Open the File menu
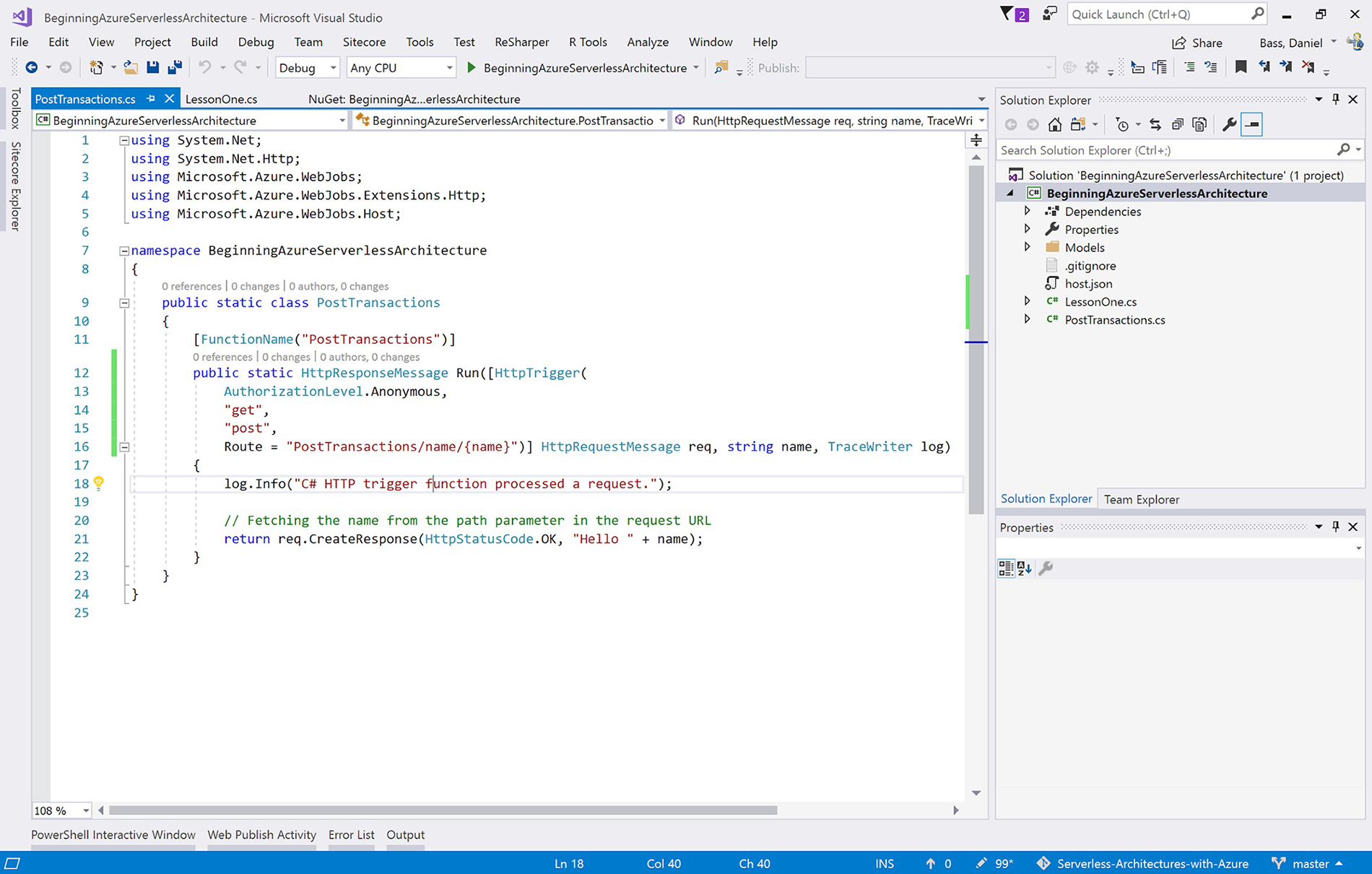1372x874 pixels. pyautogui.click(x=19, y=42)
